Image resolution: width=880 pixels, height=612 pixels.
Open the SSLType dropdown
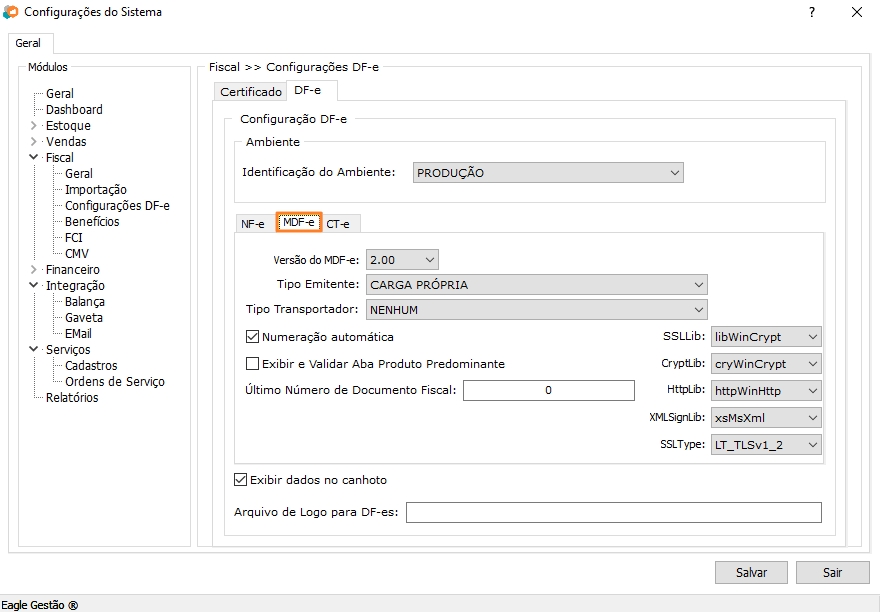[x=766, y=444]
